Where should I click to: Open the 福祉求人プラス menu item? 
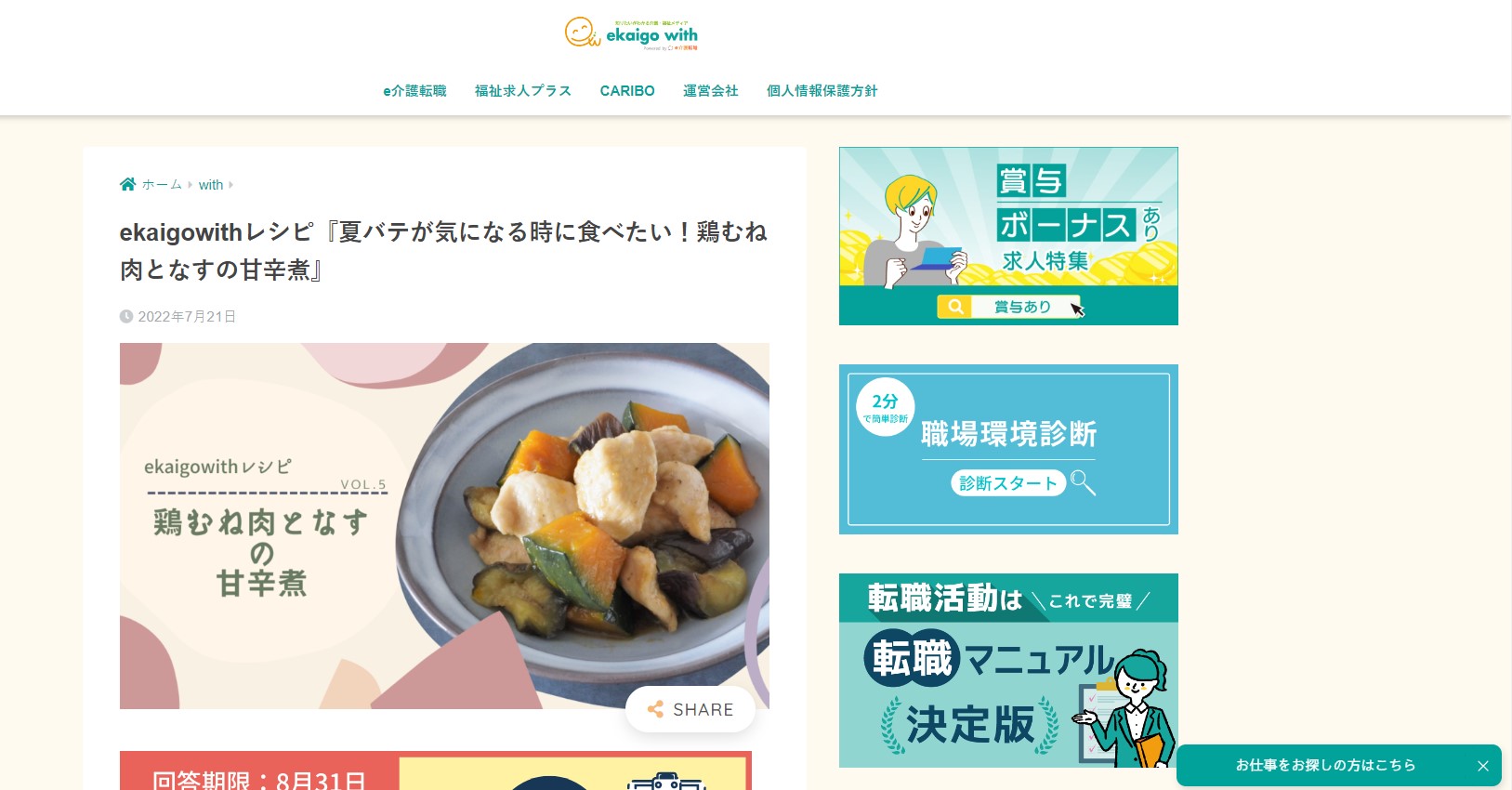523,91
